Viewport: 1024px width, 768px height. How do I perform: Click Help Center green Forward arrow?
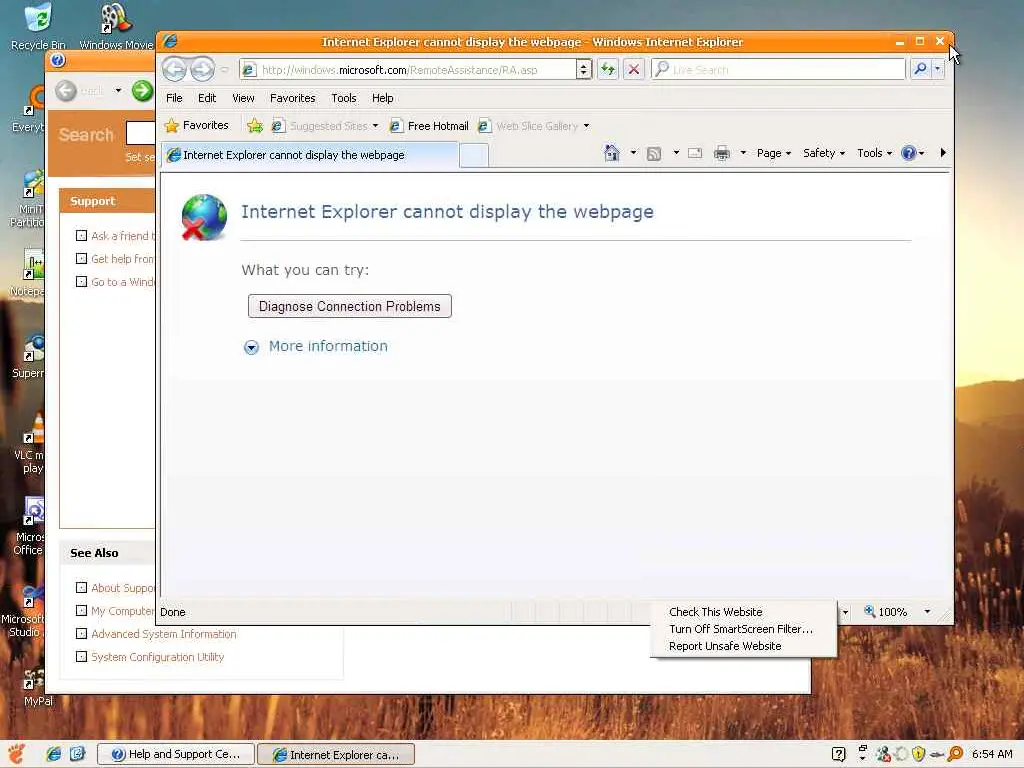click(x=142, y=90)
